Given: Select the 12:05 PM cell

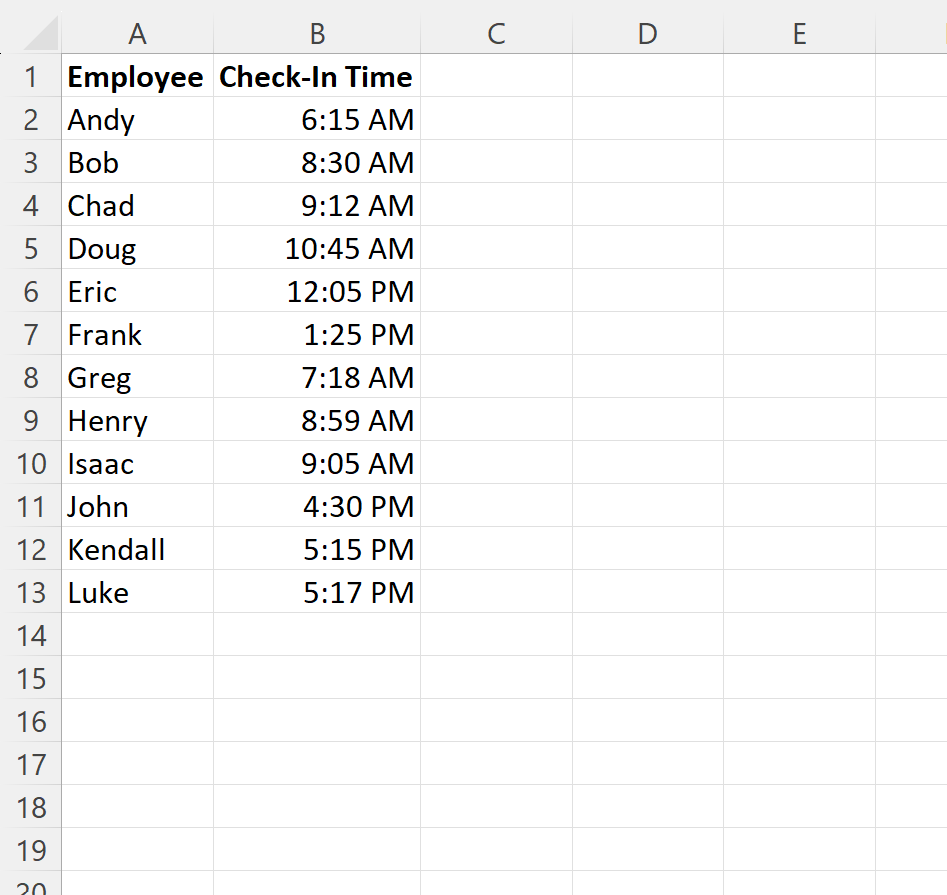Looking at the screenshot, I should click(317, 291).
